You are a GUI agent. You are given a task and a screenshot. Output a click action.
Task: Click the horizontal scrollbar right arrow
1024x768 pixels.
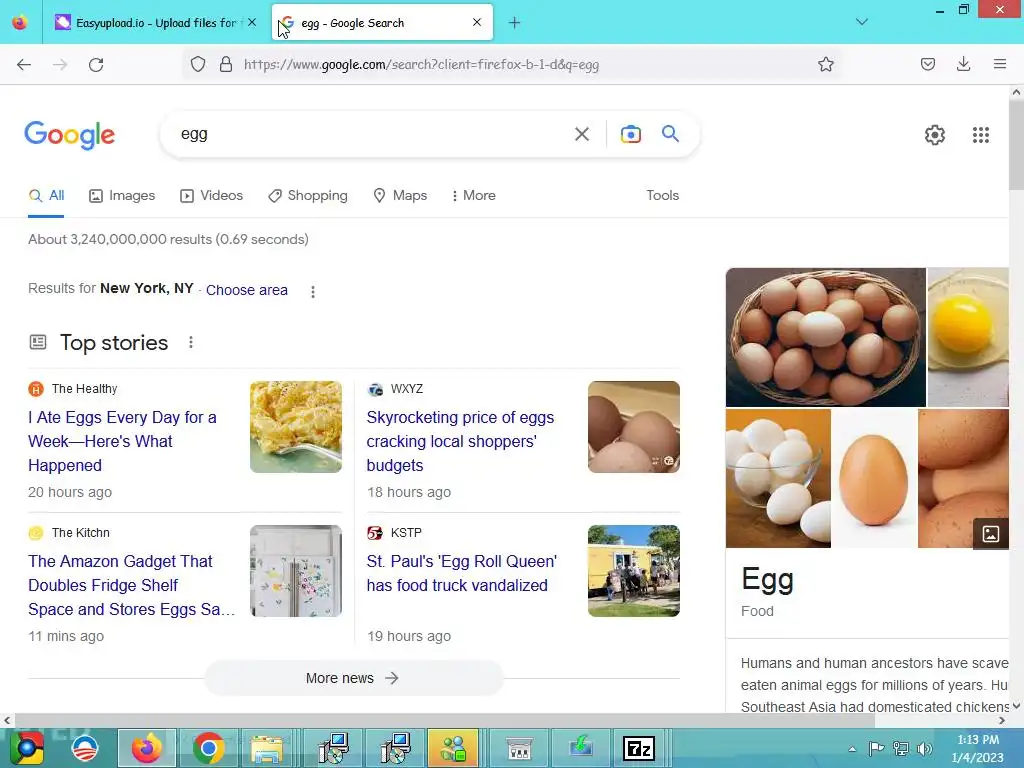(x=1002, y=720)
